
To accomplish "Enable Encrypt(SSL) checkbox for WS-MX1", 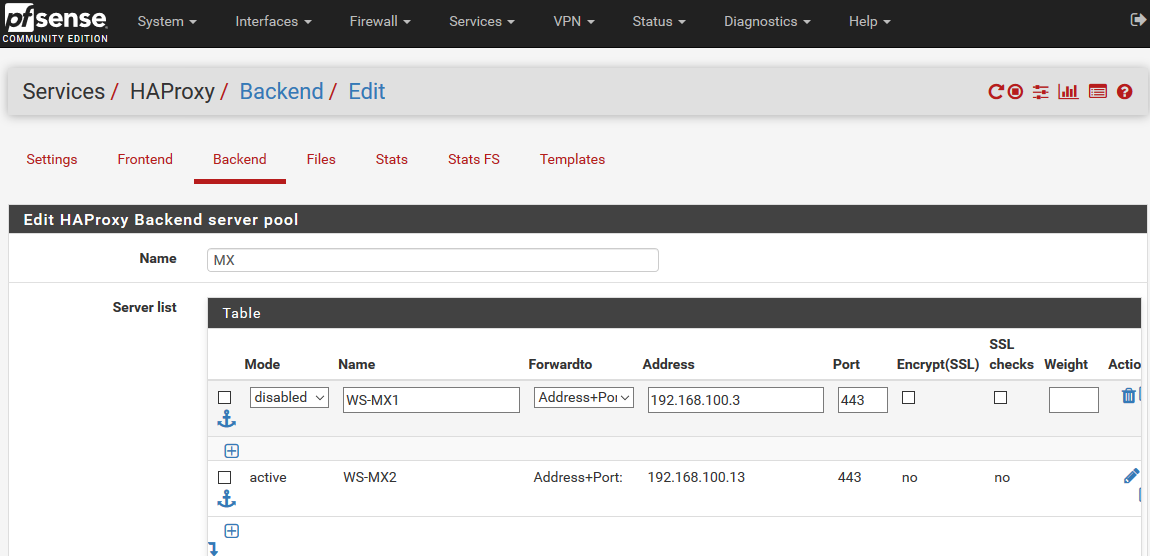I will tap(909, 398).
